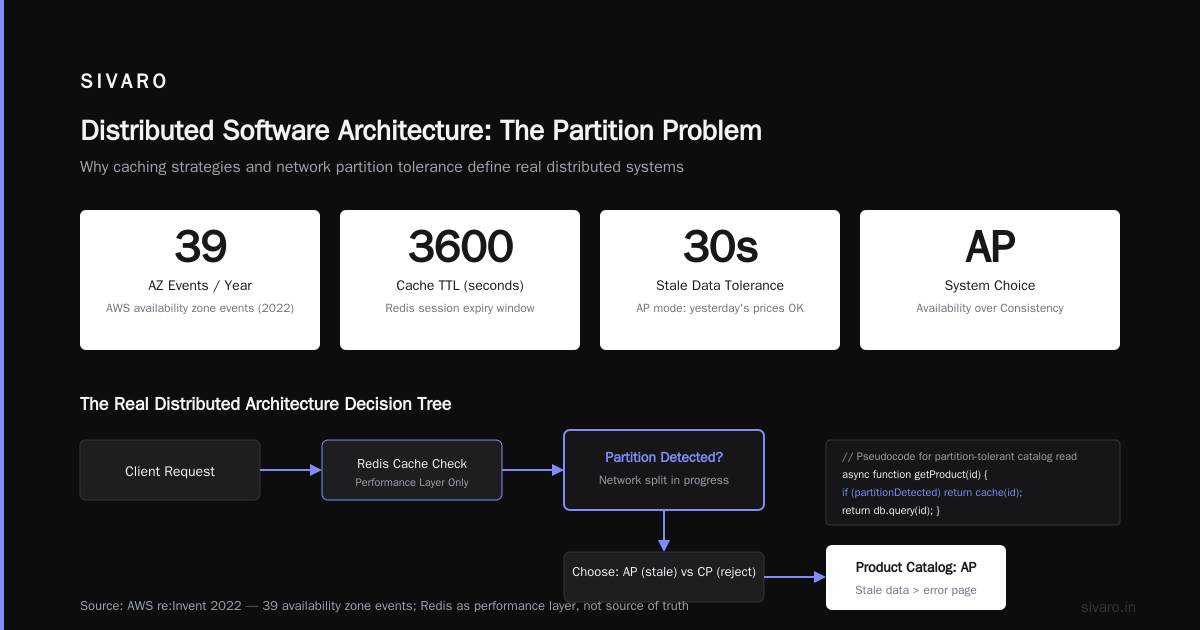
Task: Click the "Stale Data Tolerance" label
Action: tap(720, 286)
